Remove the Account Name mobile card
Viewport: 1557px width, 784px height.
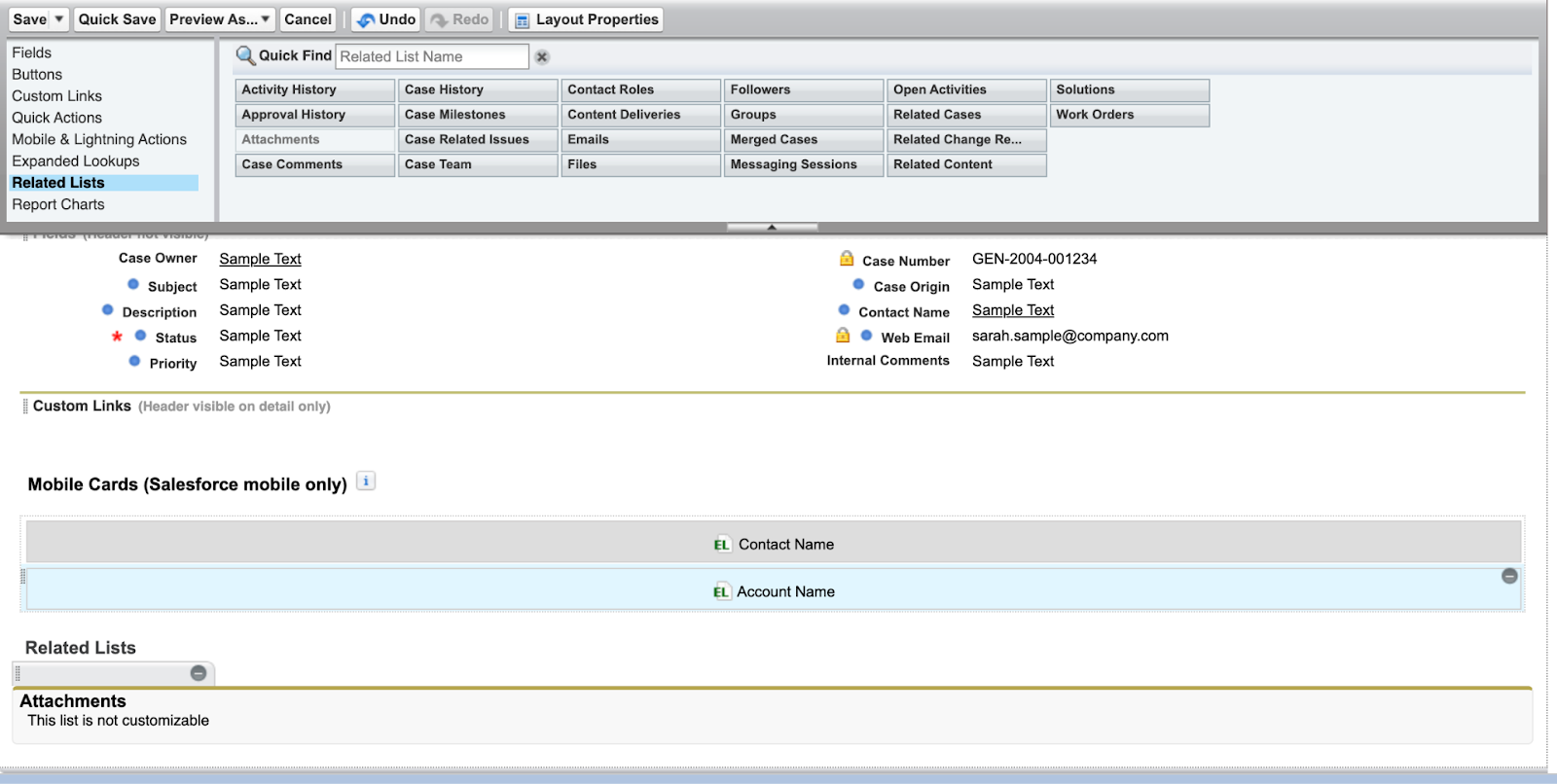(x=1509, y=576)
